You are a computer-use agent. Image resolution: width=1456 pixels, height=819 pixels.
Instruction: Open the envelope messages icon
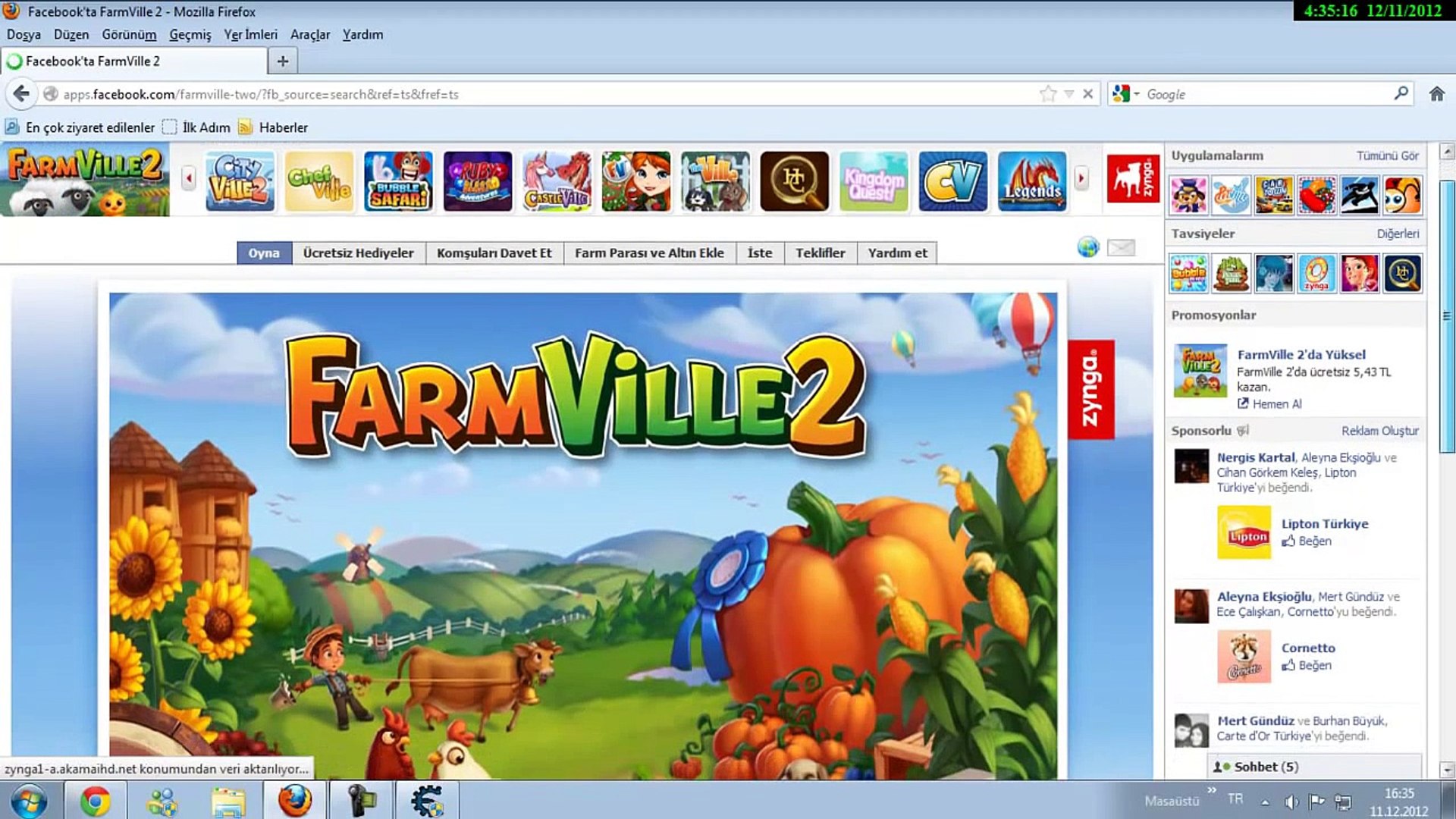click(1121, 247)
